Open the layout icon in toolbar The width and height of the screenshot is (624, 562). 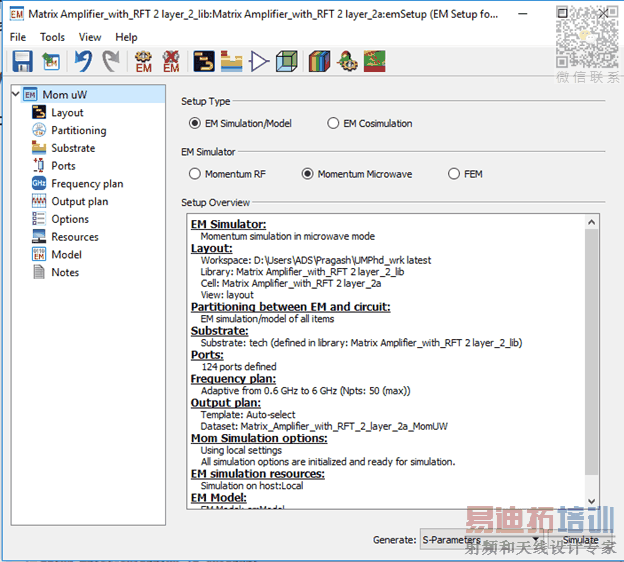[204, 61]
